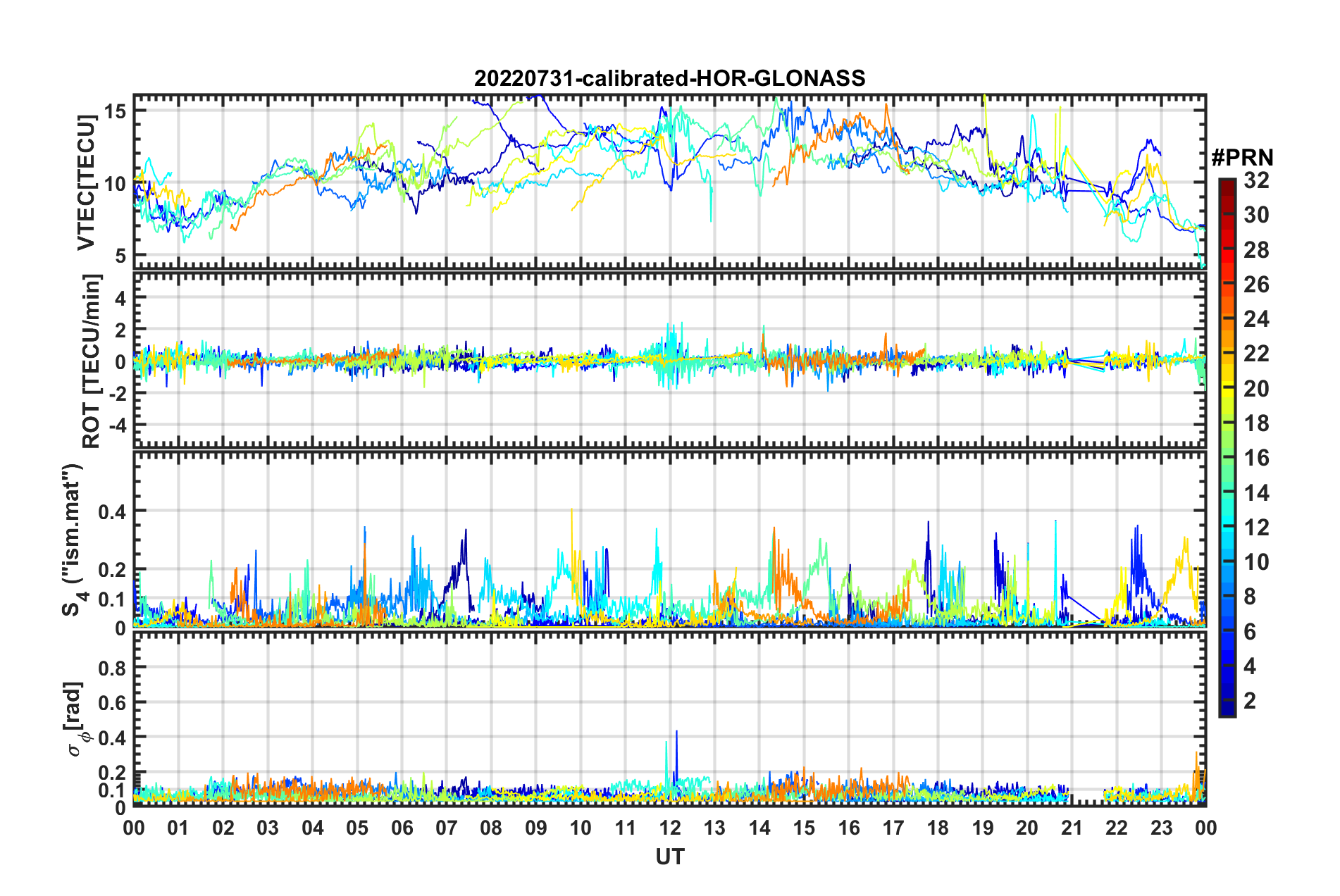
Task: Select colorbar tick label "30"
Action: (x=1256, y=215)
